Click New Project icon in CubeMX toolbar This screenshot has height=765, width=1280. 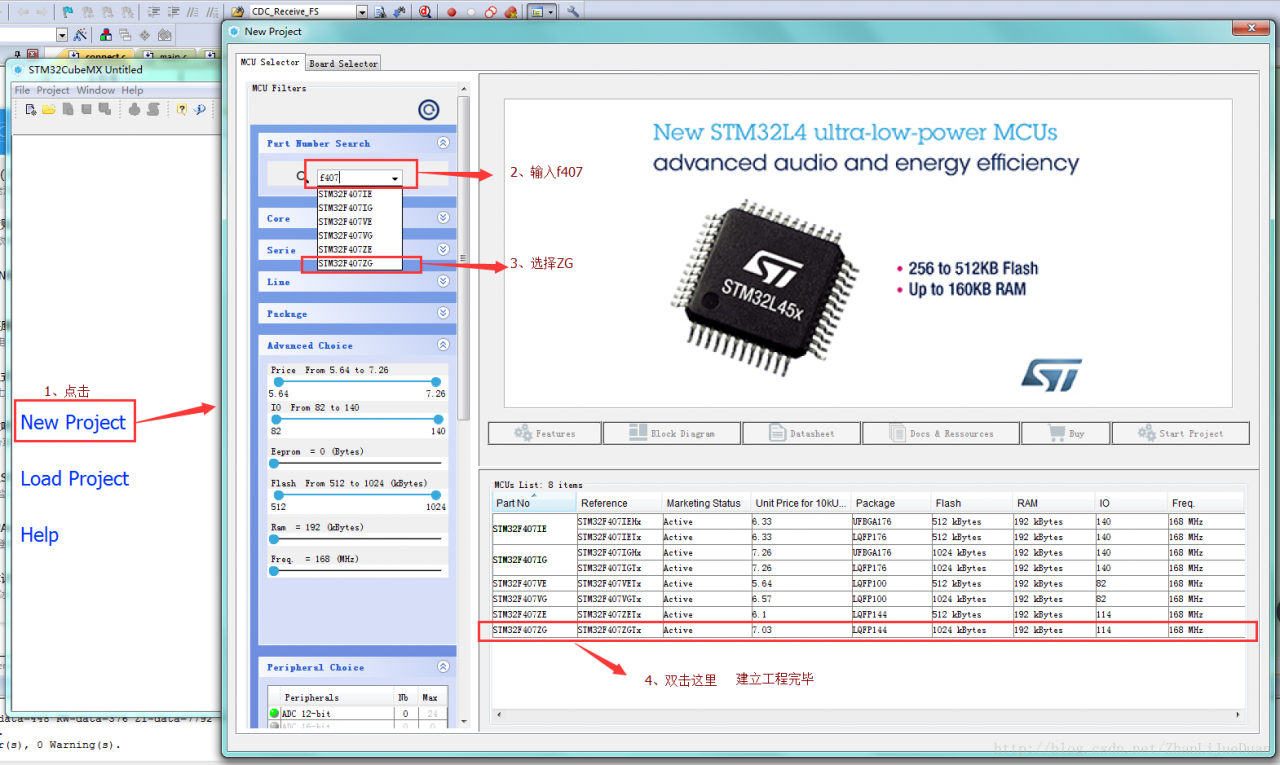31,110
